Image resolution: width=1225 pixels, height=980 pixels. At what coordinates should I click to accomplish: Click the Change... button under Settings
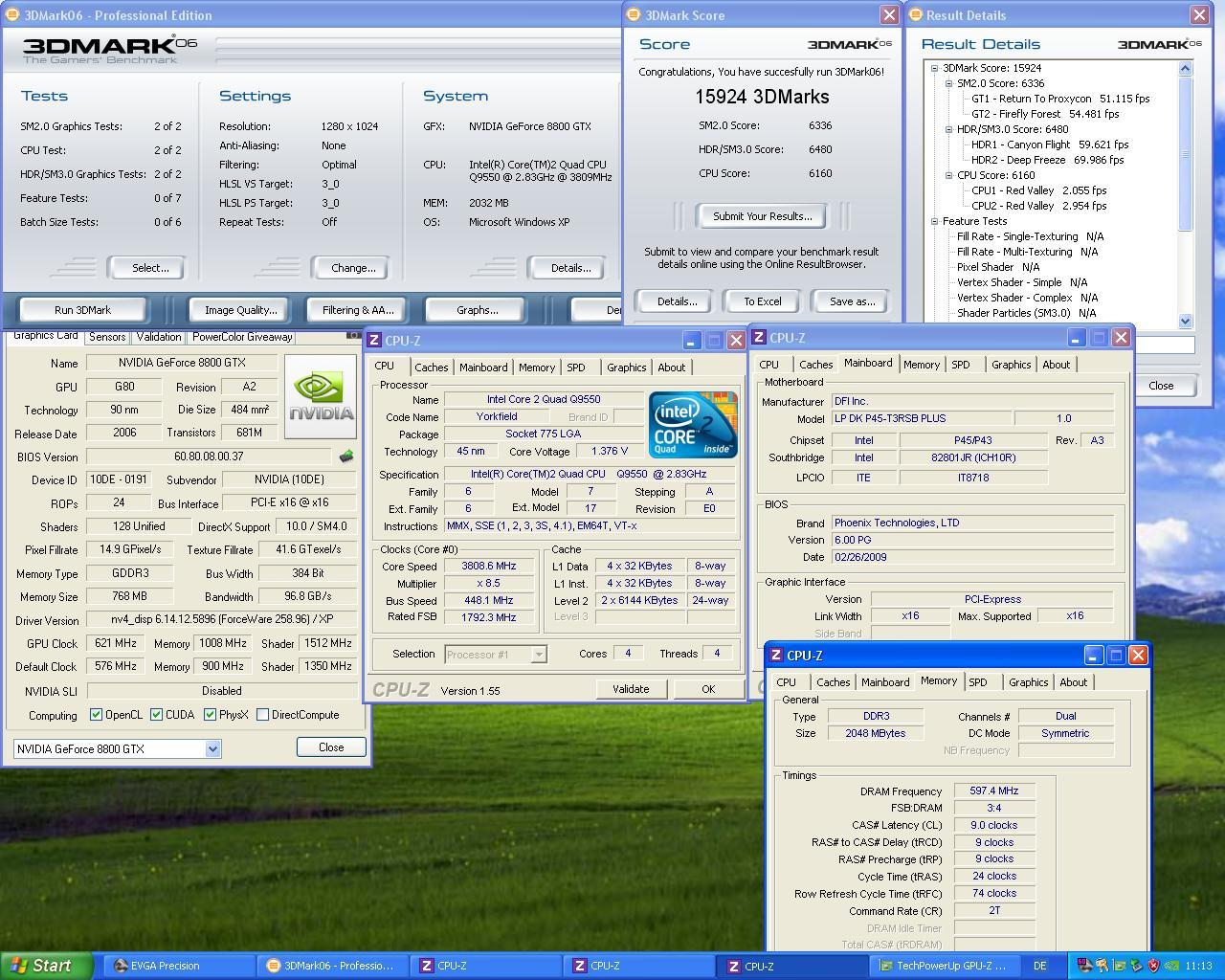353,268
